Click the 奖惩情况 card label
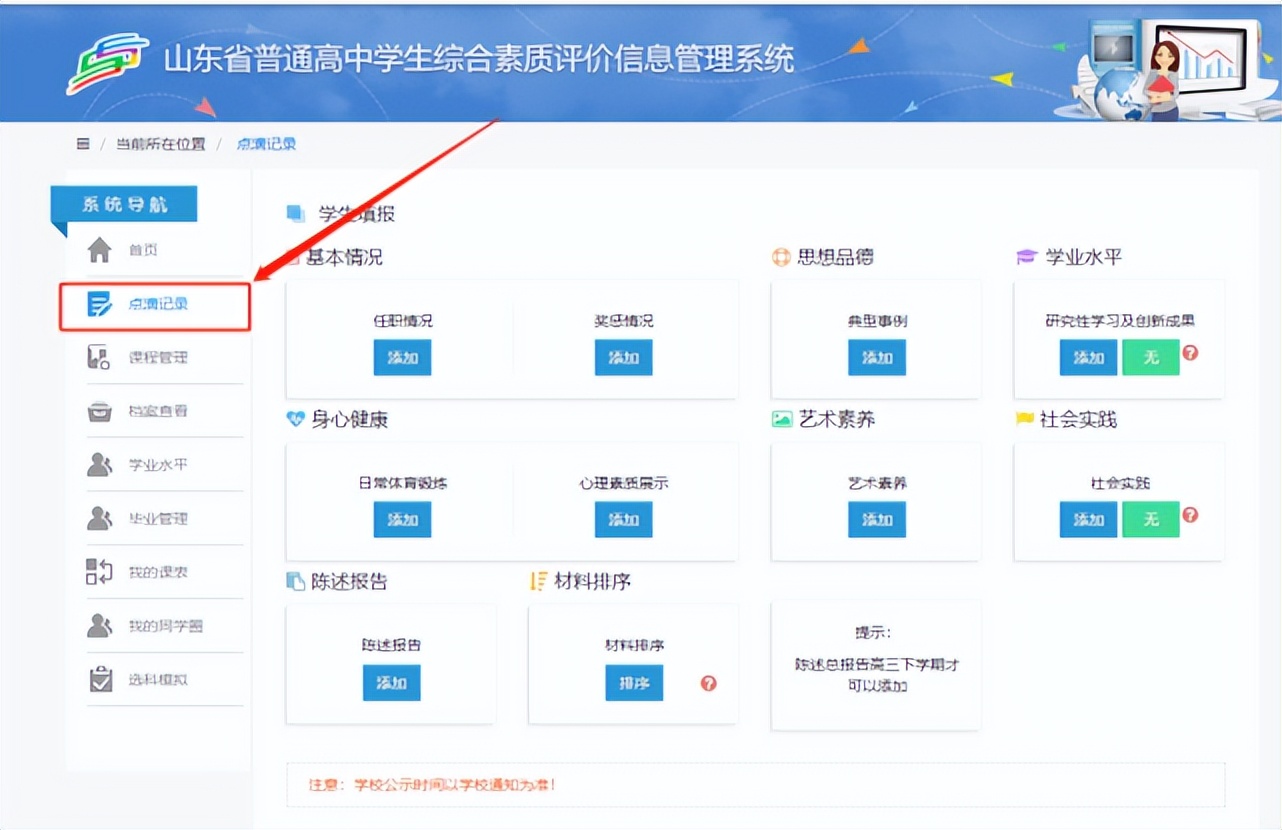This screenshot has width=1282, height=830. [623, 322]
